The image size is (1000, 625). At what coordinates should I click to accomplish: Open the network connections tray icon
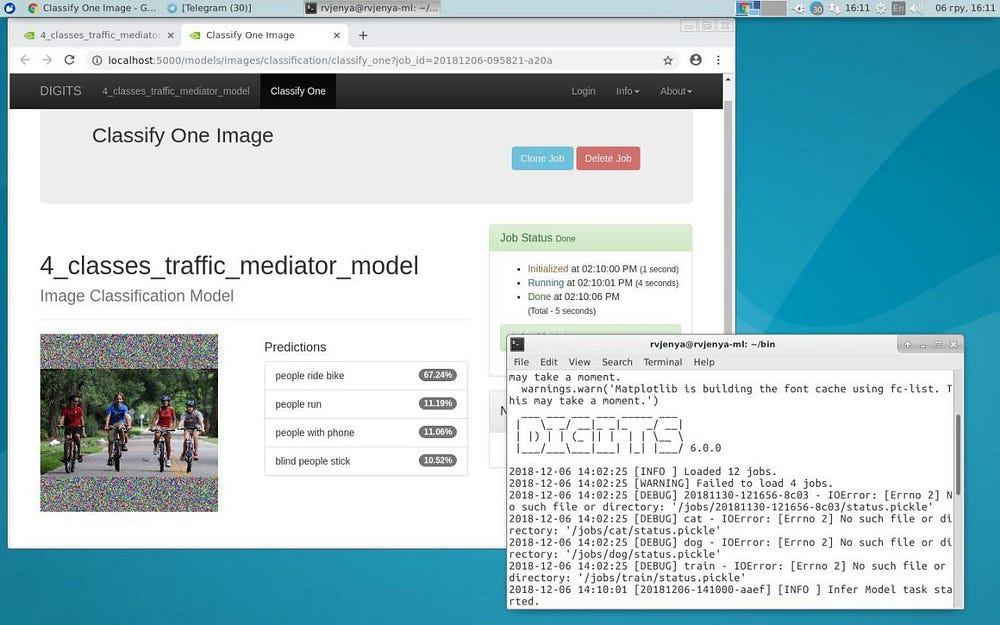[x=834, y=8]
